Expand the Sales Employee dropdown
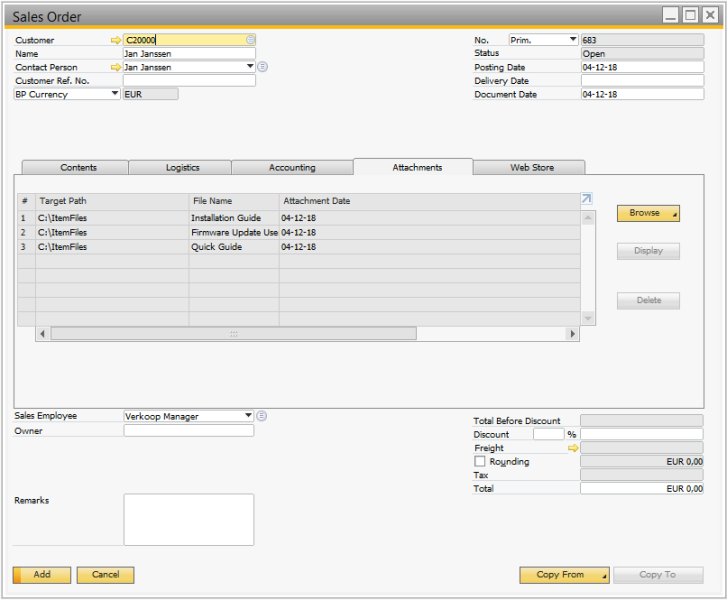Screen dimensions: 727x600 248,416
